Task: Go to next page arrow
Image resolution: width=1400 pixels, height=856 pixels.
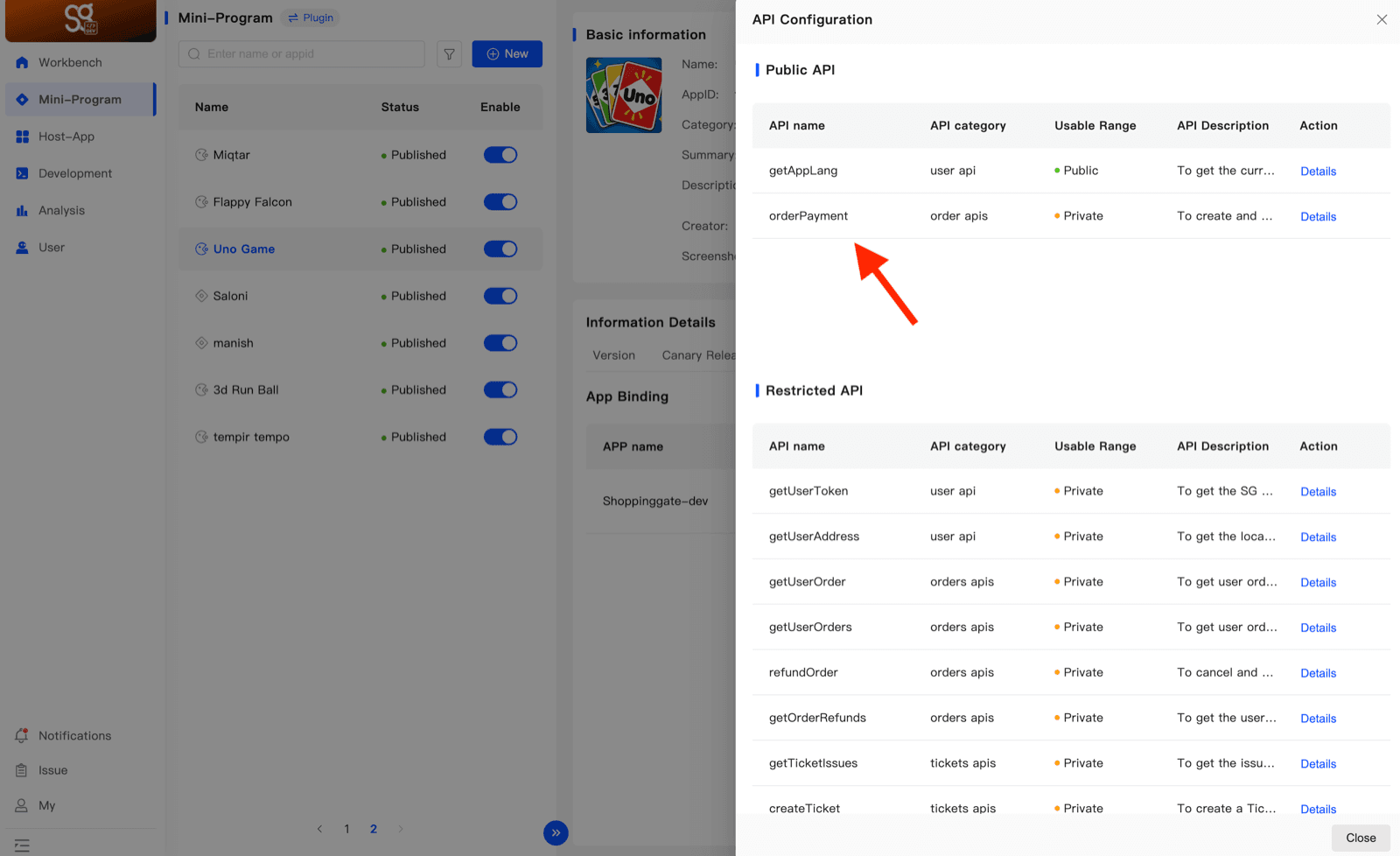Action: [401, 829]
